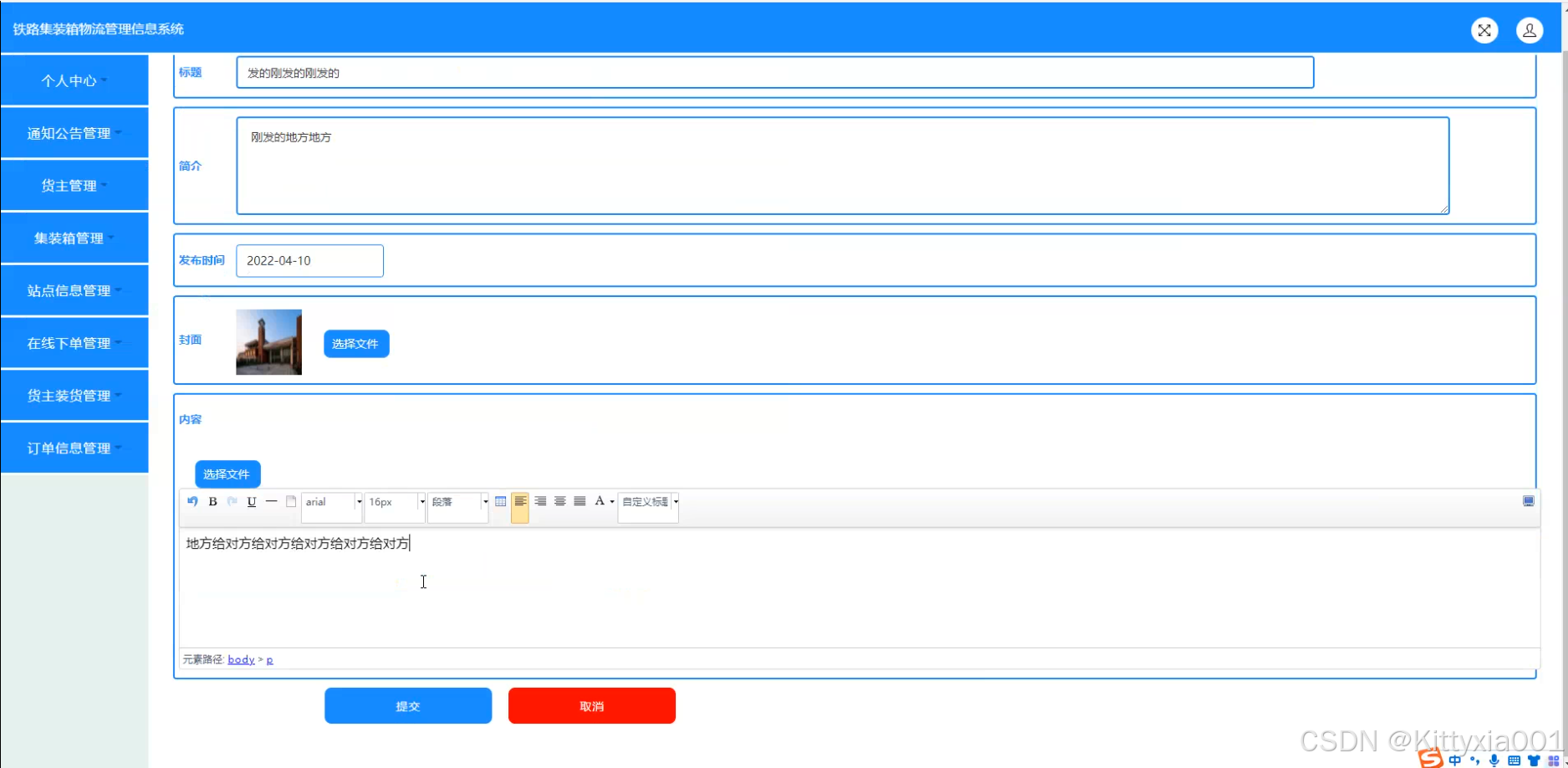Click the 提交 submit button
The image size is (1568, 768).
[408, 705]
